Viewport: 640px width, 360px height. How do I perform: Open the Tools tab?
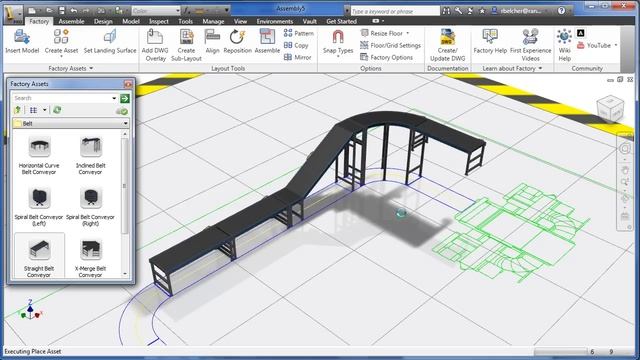(185, 21)
